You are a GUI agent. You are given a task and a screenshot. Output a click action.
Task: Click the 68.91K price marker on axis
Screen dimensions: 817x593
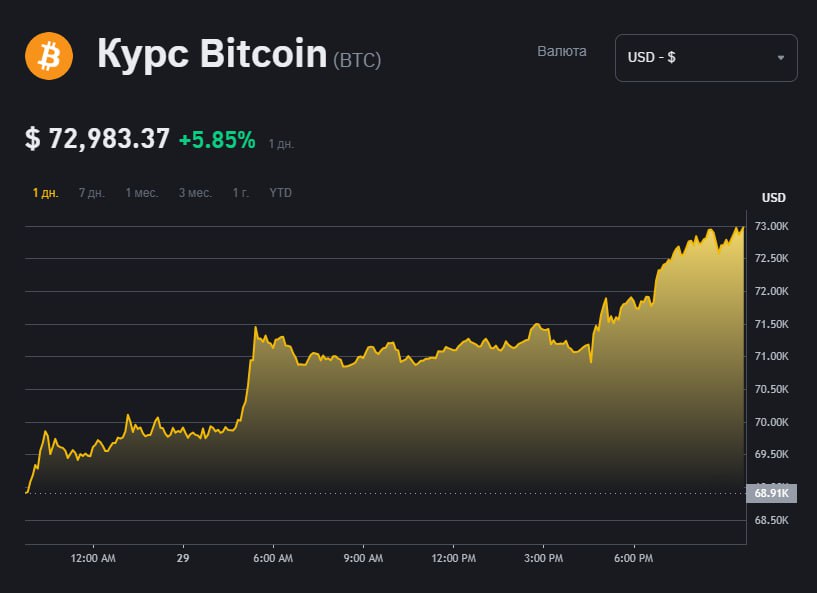tap(771, 493)
